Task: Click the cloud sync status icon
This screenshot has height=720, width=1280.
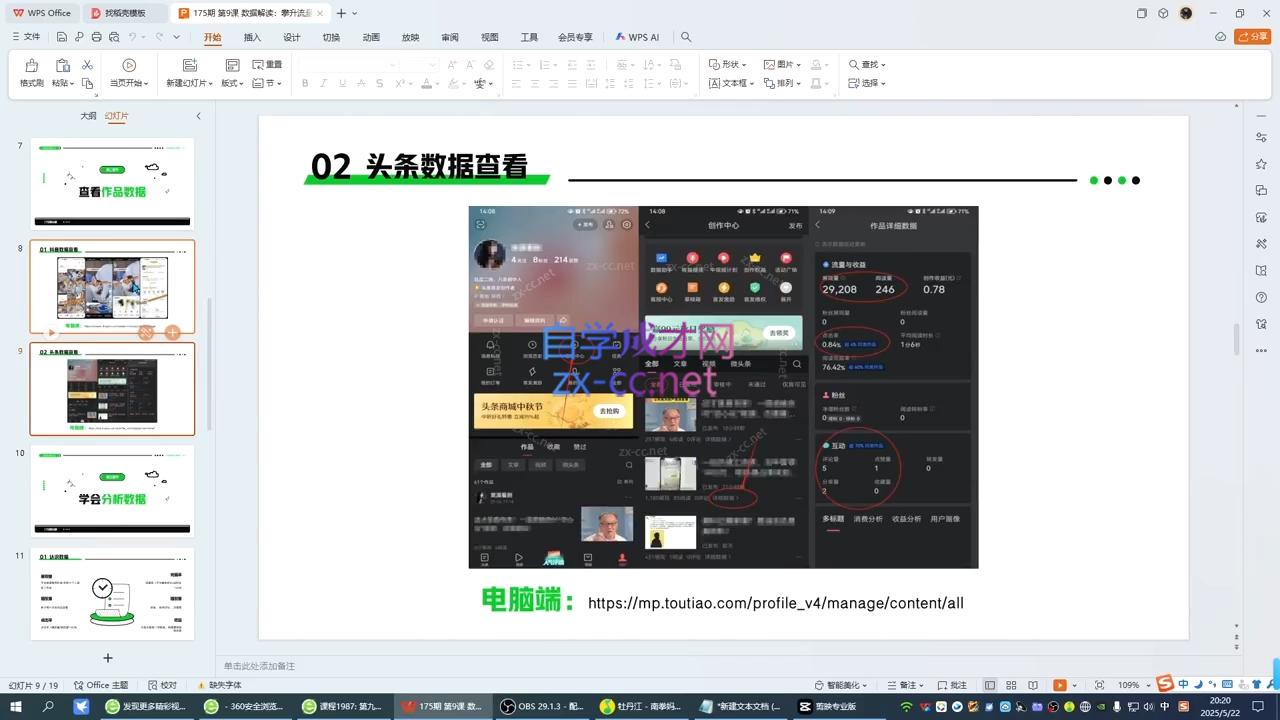Action: pos(1220,37)
